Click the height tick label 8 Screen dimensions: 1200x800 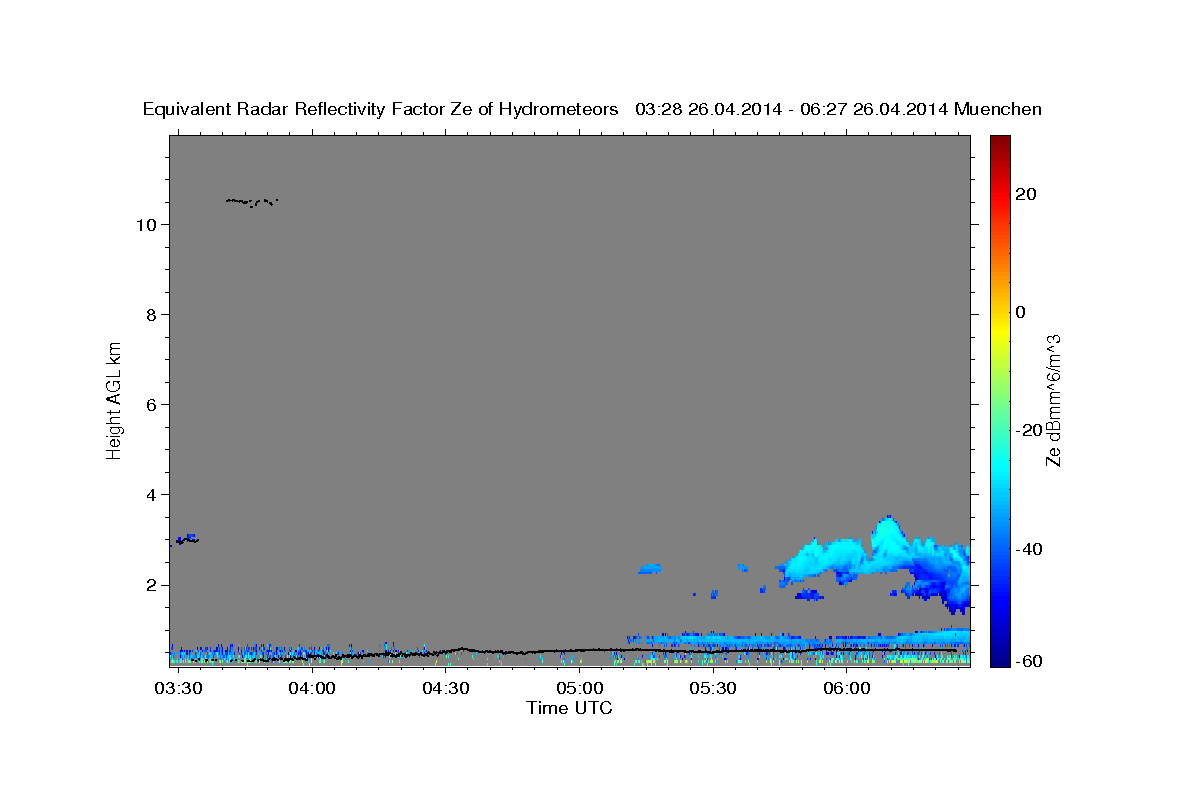pos(149,315)
